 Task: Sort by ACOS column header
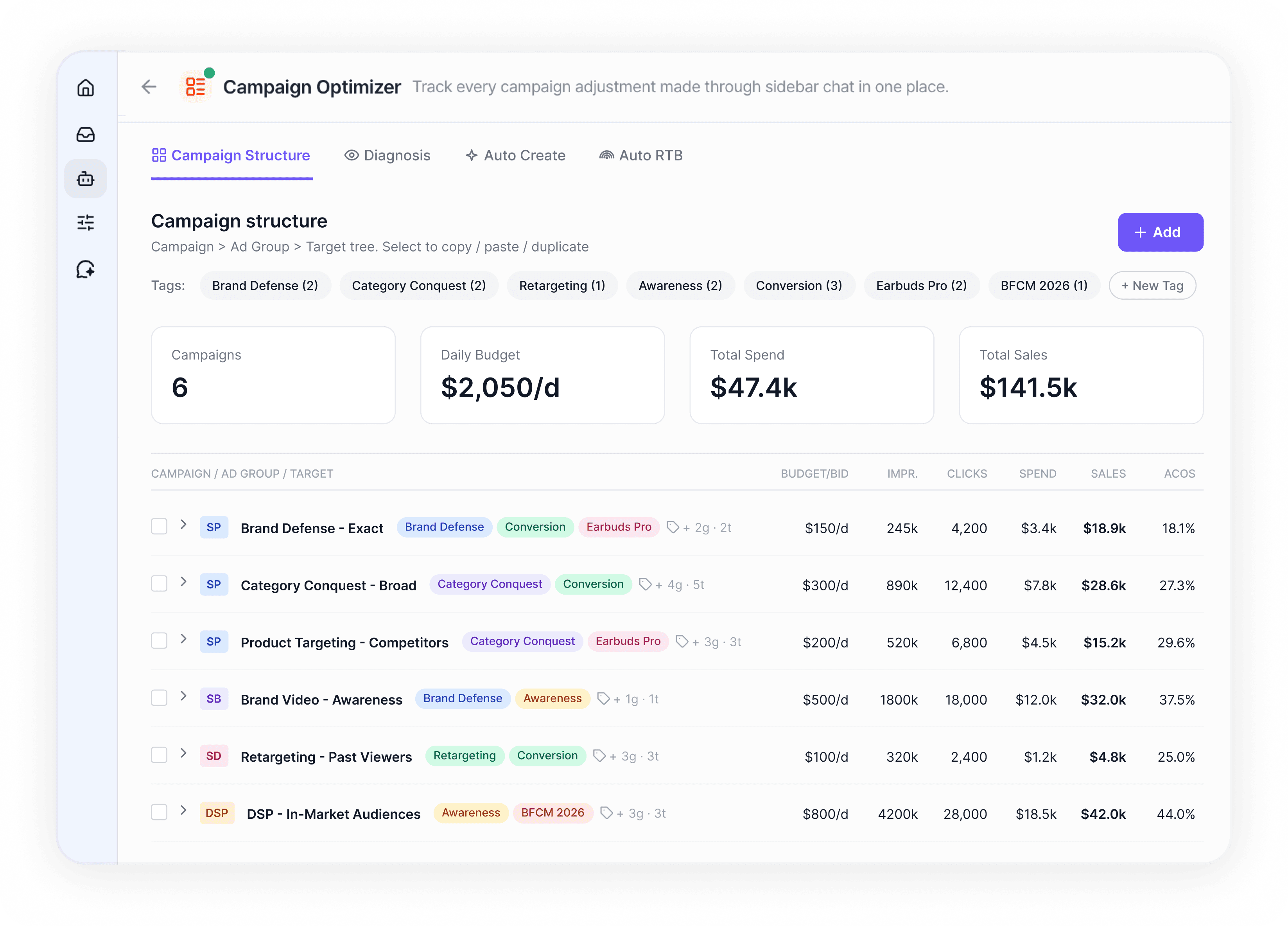1180,474
